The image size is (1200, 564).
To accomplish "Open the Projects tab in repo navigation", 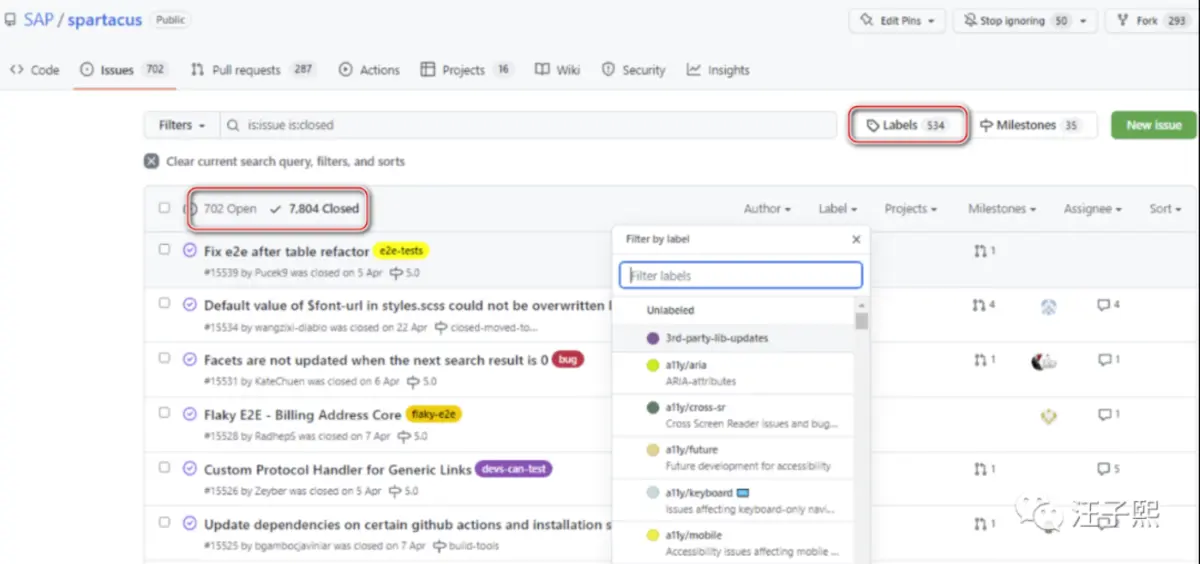I will tap(466, 70).
